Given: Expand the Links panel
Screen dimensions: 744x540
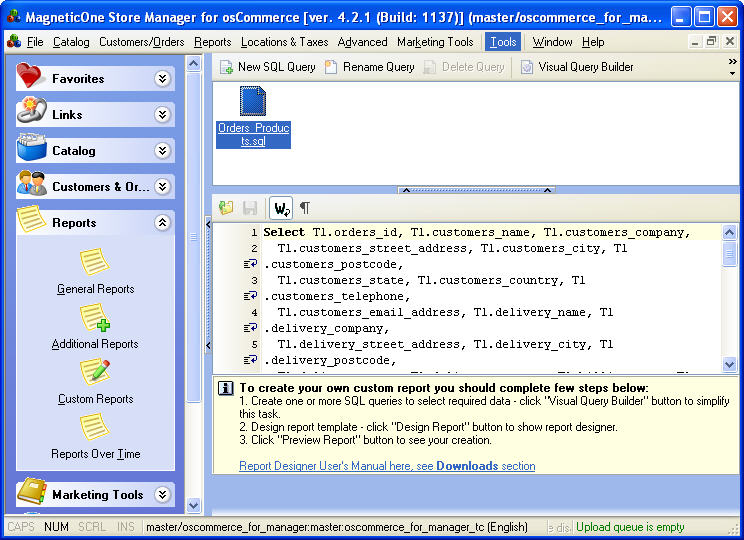Looking at the screenshot, I should point(162,114).
